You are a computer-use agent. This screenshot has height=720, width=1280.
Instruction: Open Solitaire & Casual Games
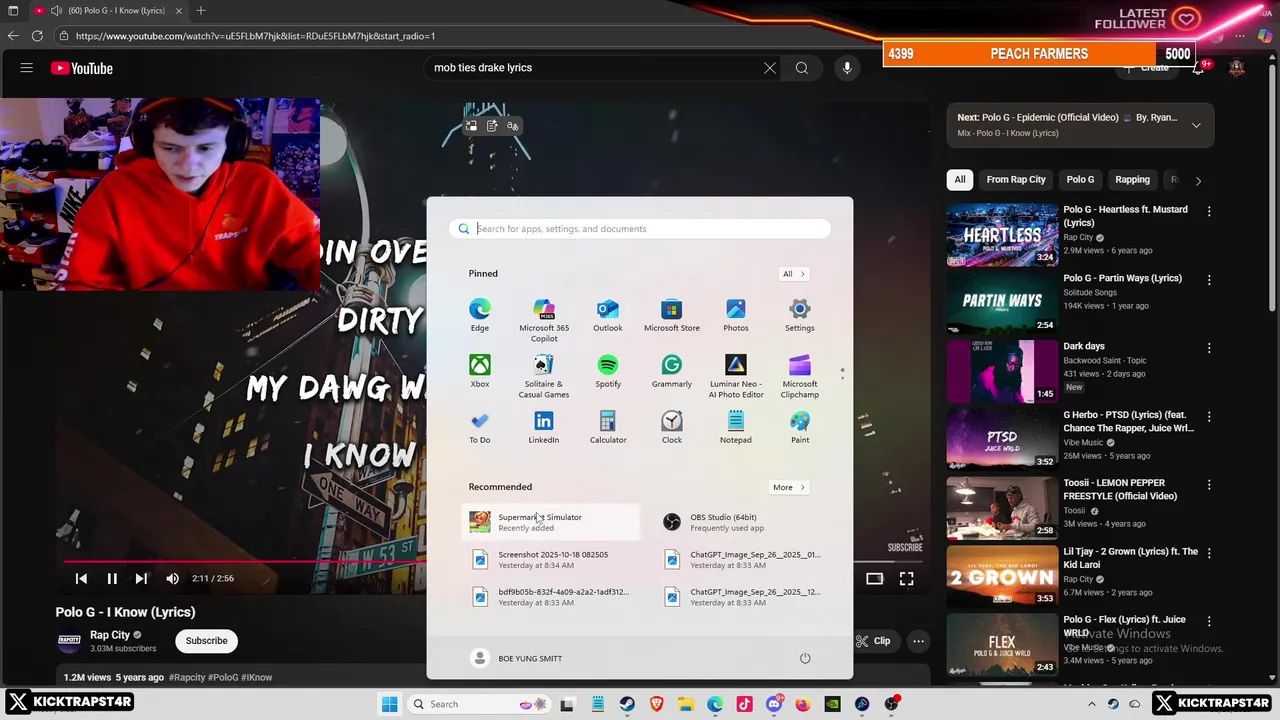[544, 376]
